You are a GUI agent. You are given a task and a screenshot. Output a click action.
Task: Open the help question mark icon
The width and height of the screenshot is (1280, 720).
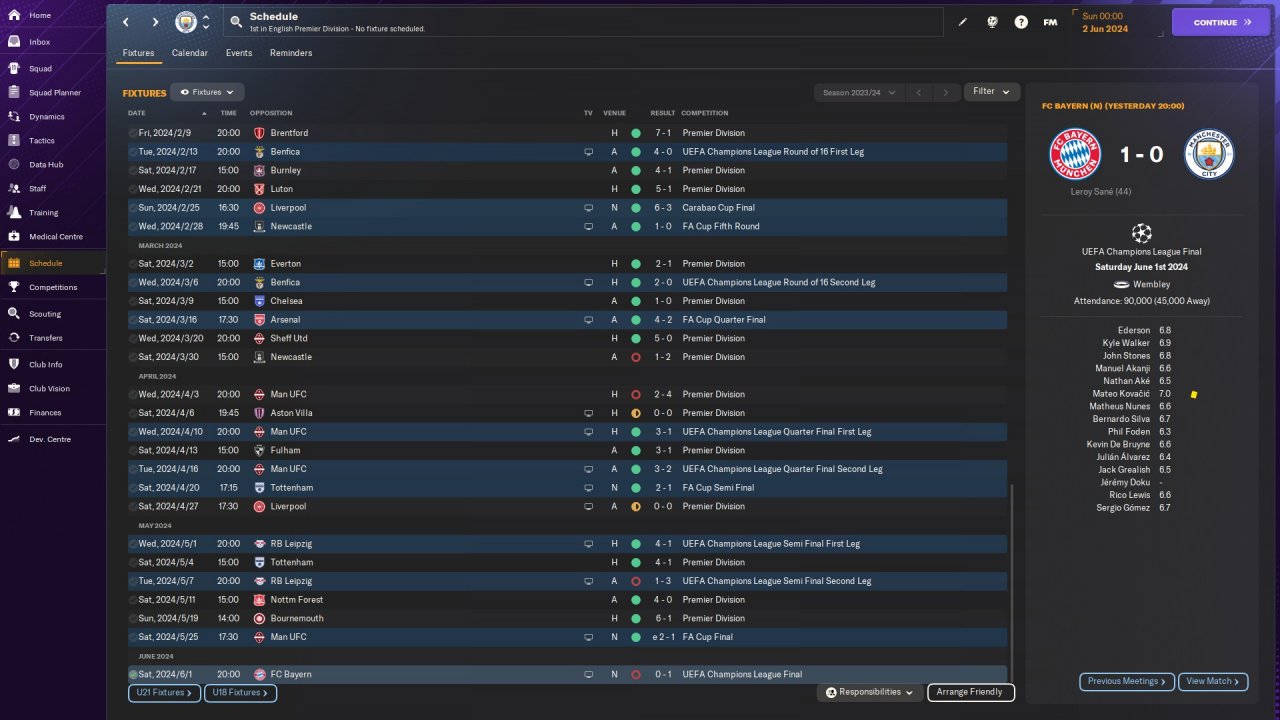(1021, 22)
